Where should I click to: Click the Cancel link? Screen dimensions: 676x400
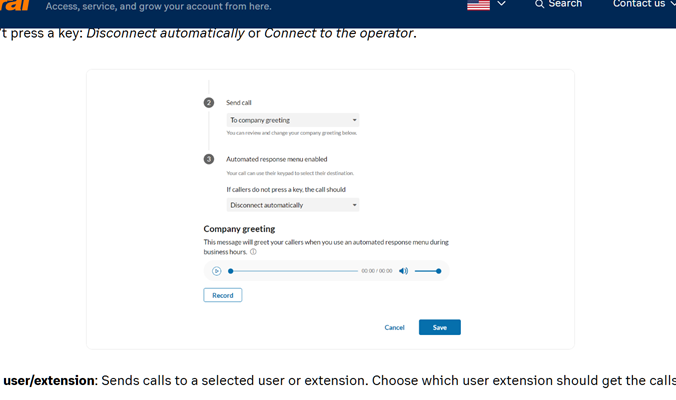tap(394, 328)
